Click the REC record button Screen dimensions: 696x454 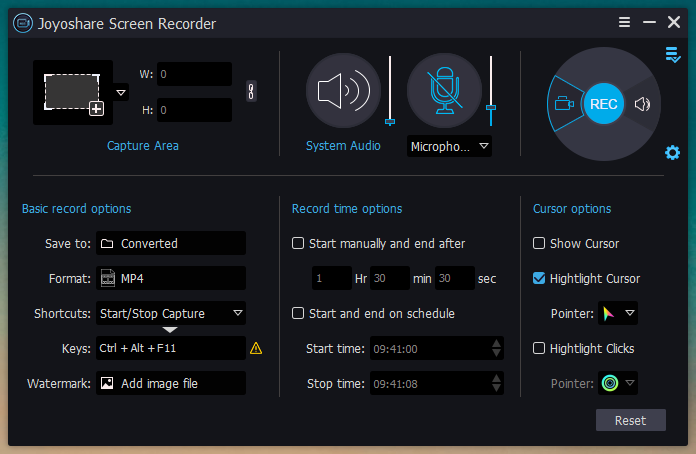coord(604,104)
